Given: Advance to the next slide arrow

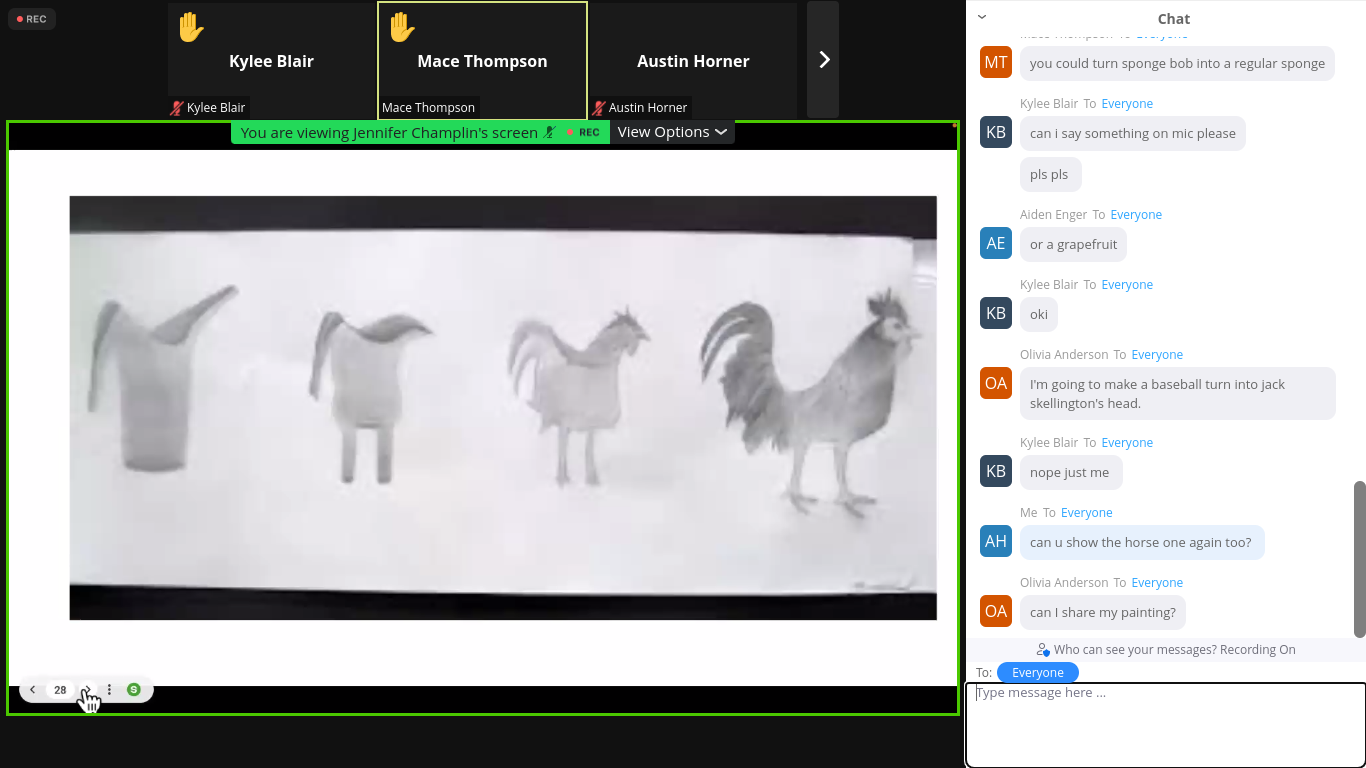Looking at the screenshot, I should coord(88,690).
